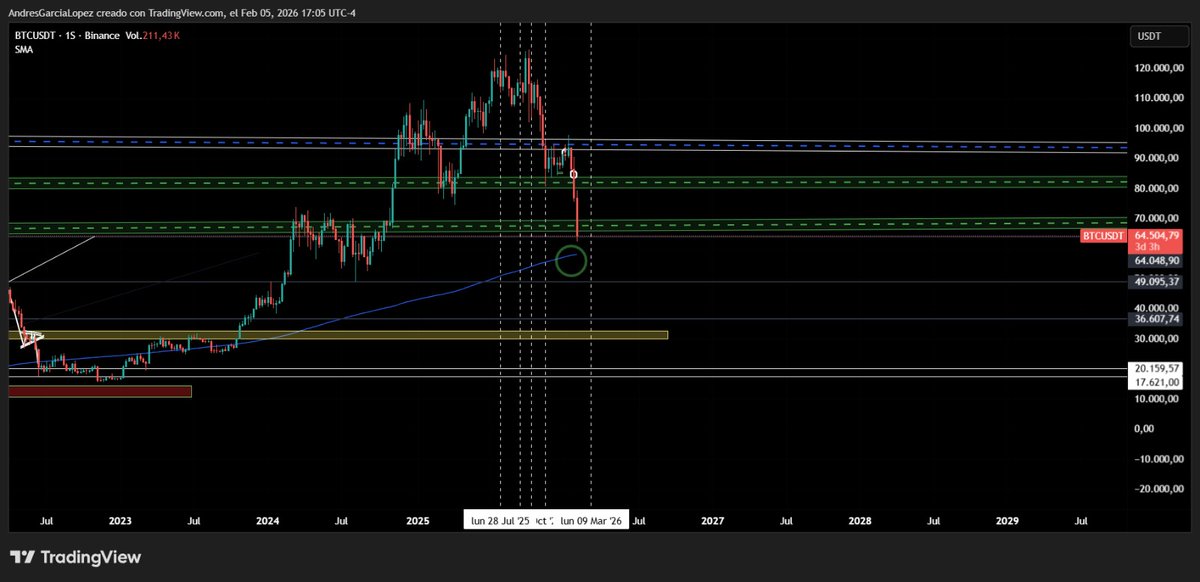
Task: Click the 110.000,00 price scale label
Action: coord(1158,99)
